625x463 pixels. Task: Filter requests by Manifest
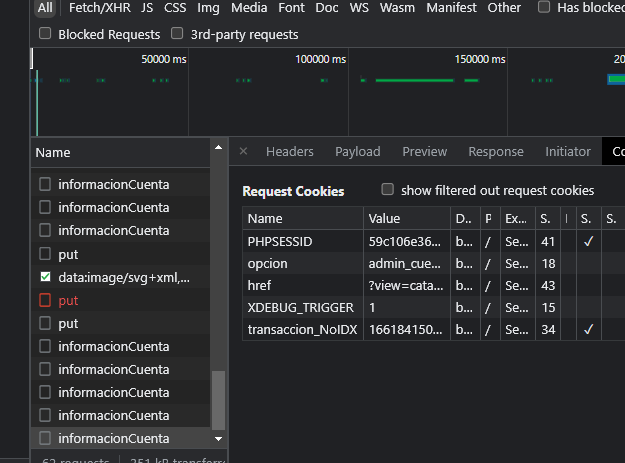tap(451, 8)
